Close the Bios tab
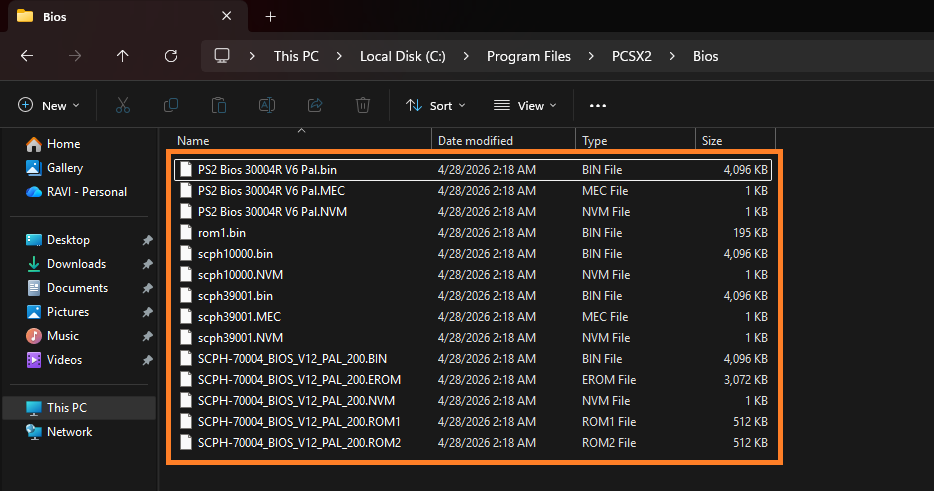Viewport: 934px width, 491px height. coord(226,16)
